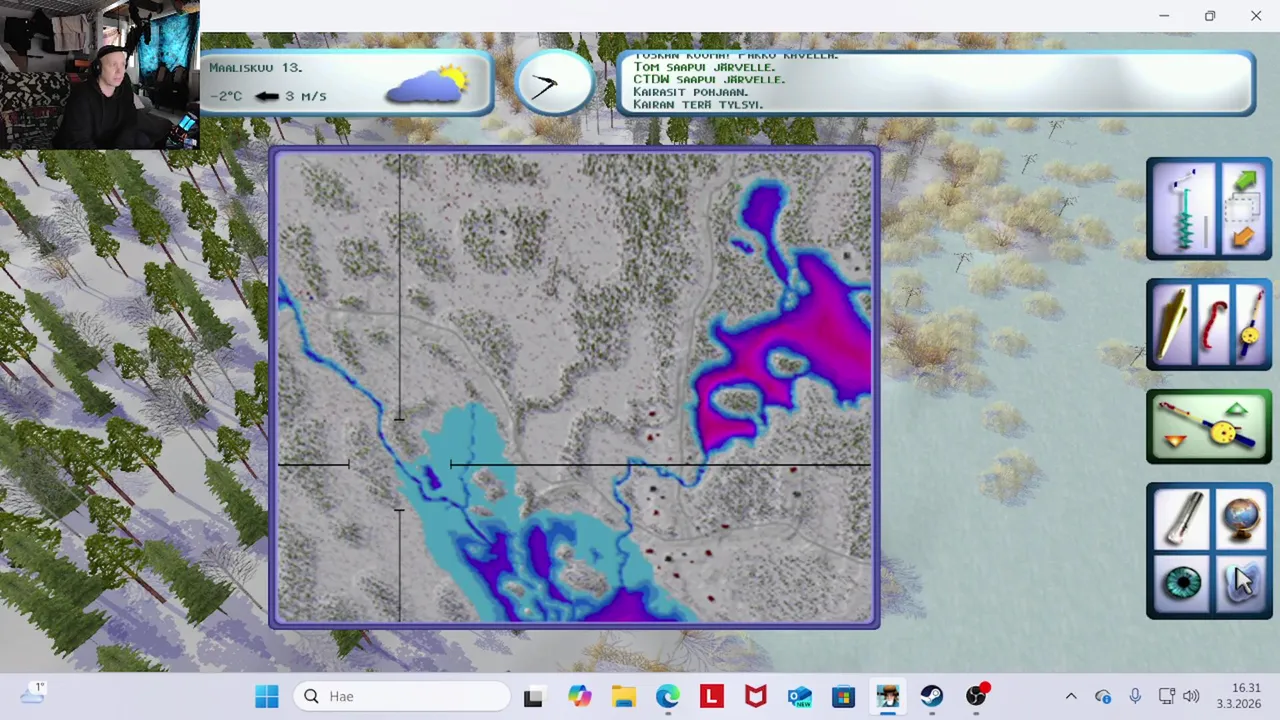Viewport: 1280px width, 720px height.
Task: Open the Windows Start menu
Action: [267, 696]
